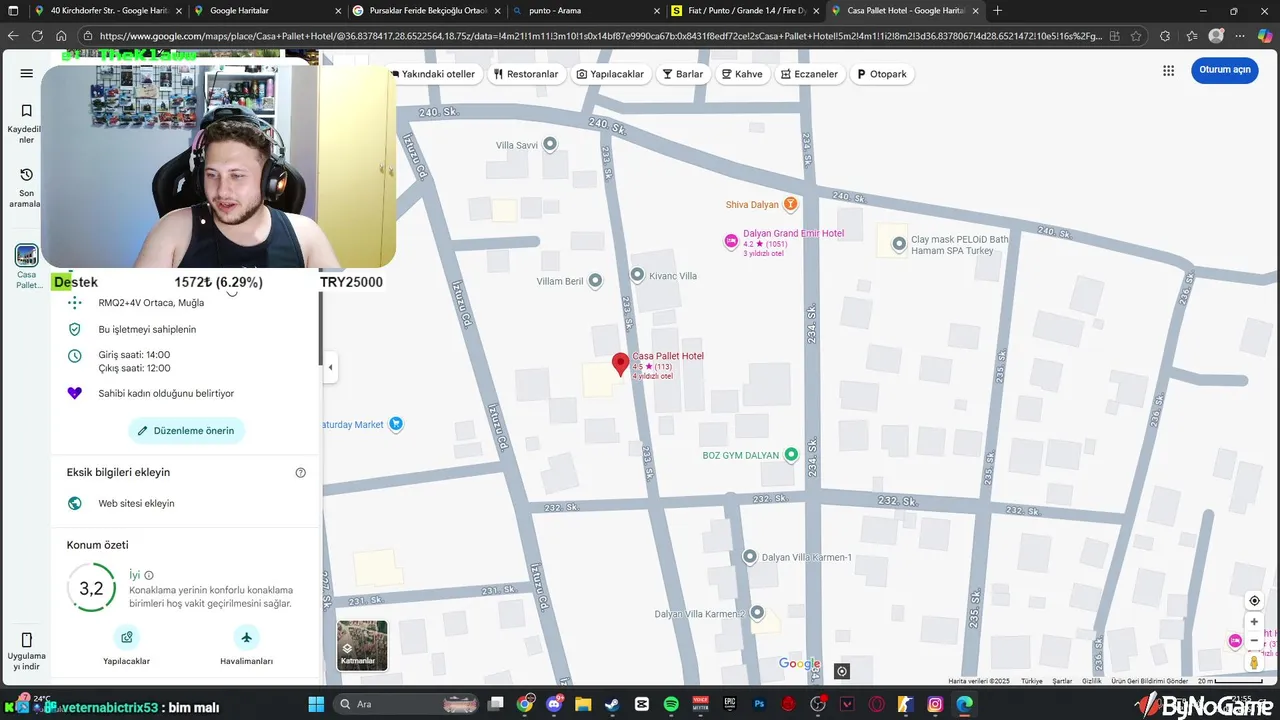This screenshot has height=720, width=1280.
Task: Open Havalimanları airports icon
Action: tap(246, 637)
